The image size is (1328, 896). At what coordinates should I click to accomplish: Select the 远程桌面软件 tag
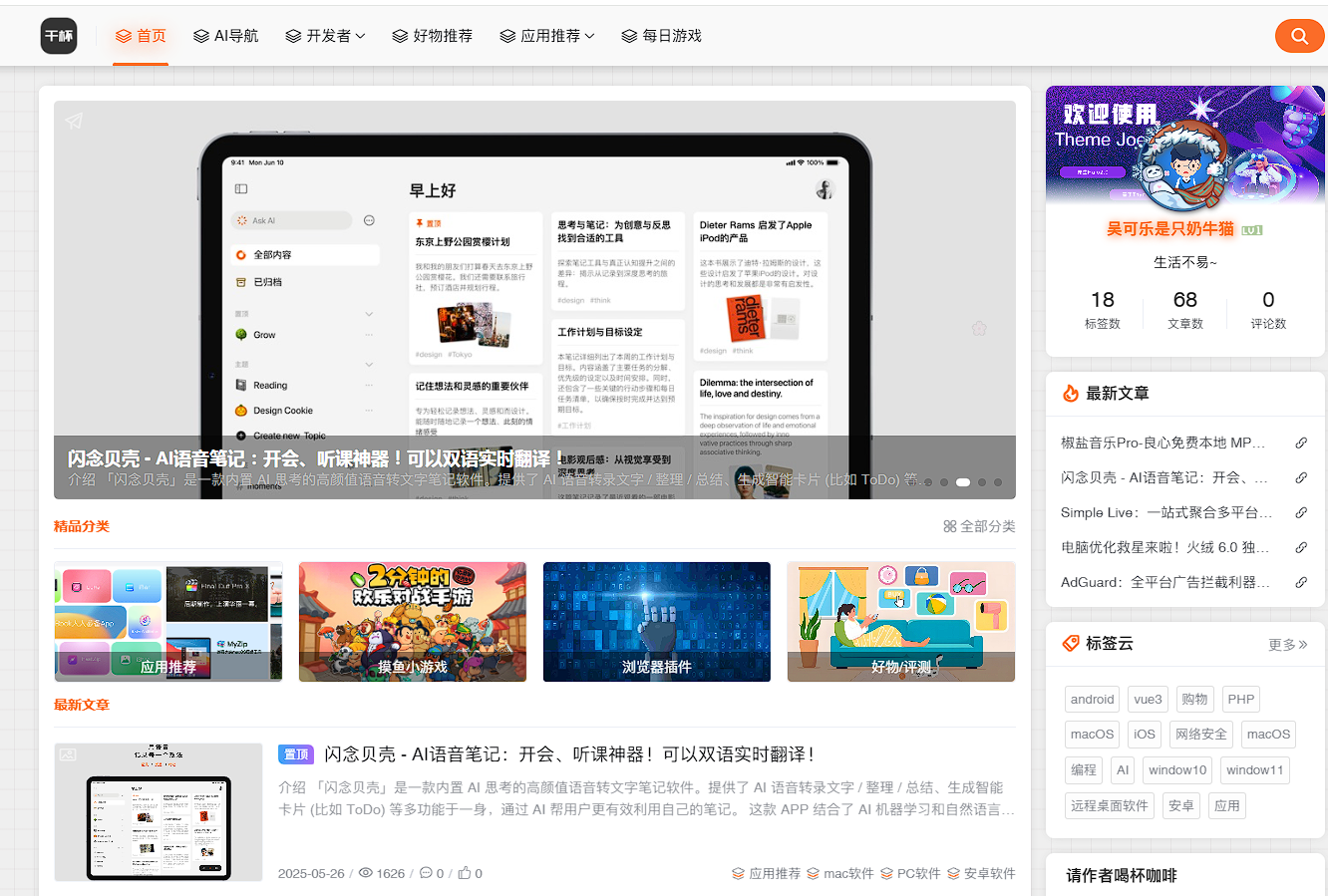pos(1110,806)
